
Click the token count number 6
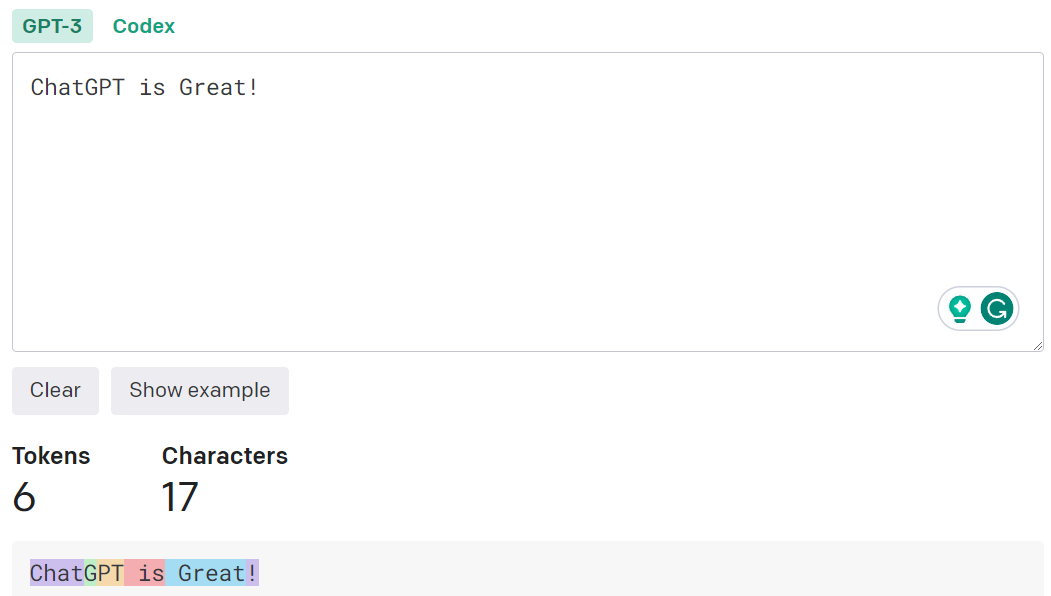click(x=24, y=497)
